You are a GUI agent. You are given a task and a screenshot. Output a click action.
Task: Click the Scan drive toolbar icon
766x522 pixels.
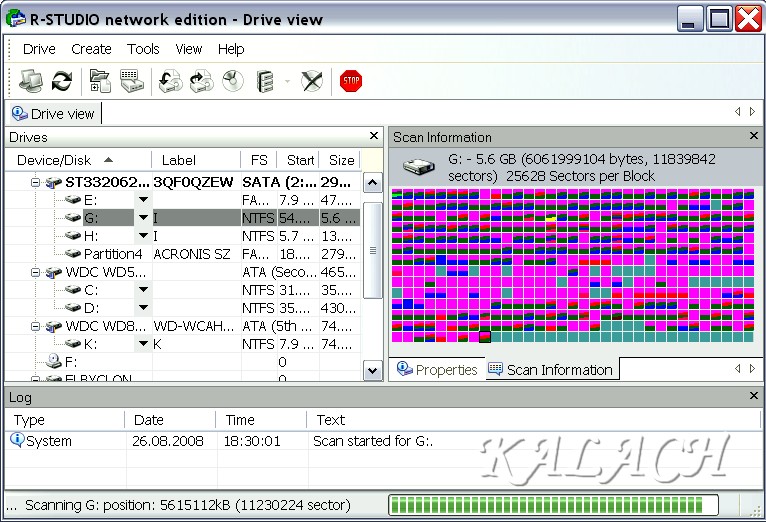tap(132, 81)
